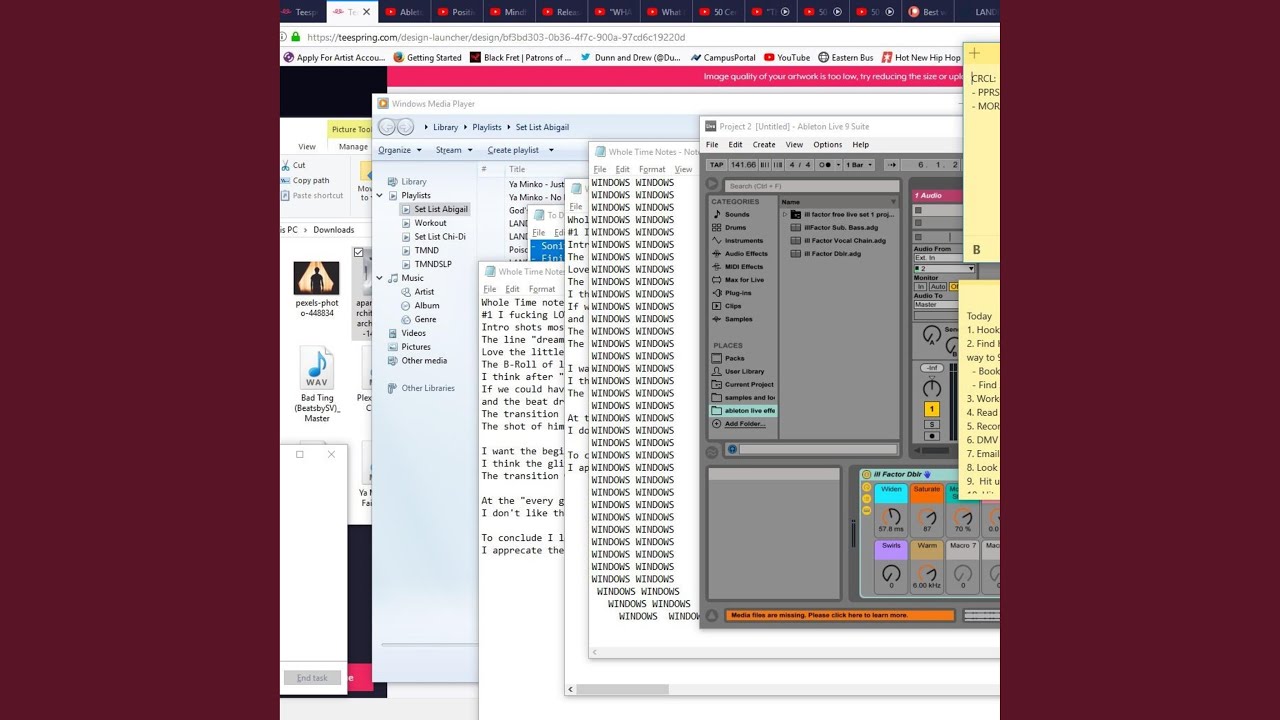
Task: Open Stream dropdown in Windows Media Player
Action: [x=453, y=150]
